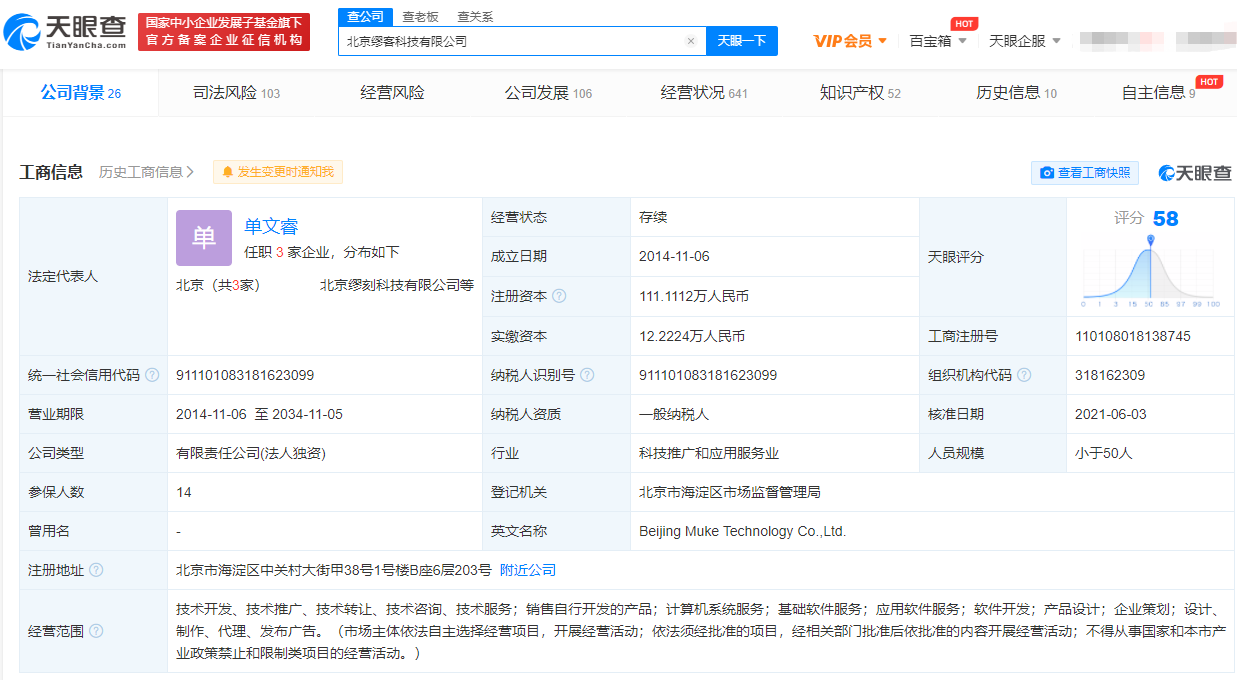The image size is (1237, 680).
Task: Open the 历史信息 tab
Action: [x=1016, y=93]
